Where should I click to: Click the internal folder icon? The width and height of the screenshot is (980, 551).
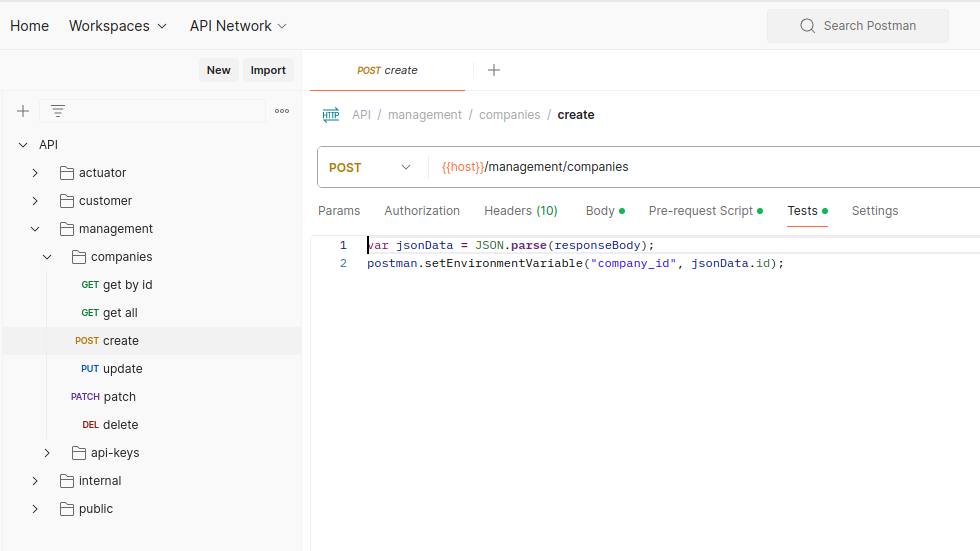67,481
